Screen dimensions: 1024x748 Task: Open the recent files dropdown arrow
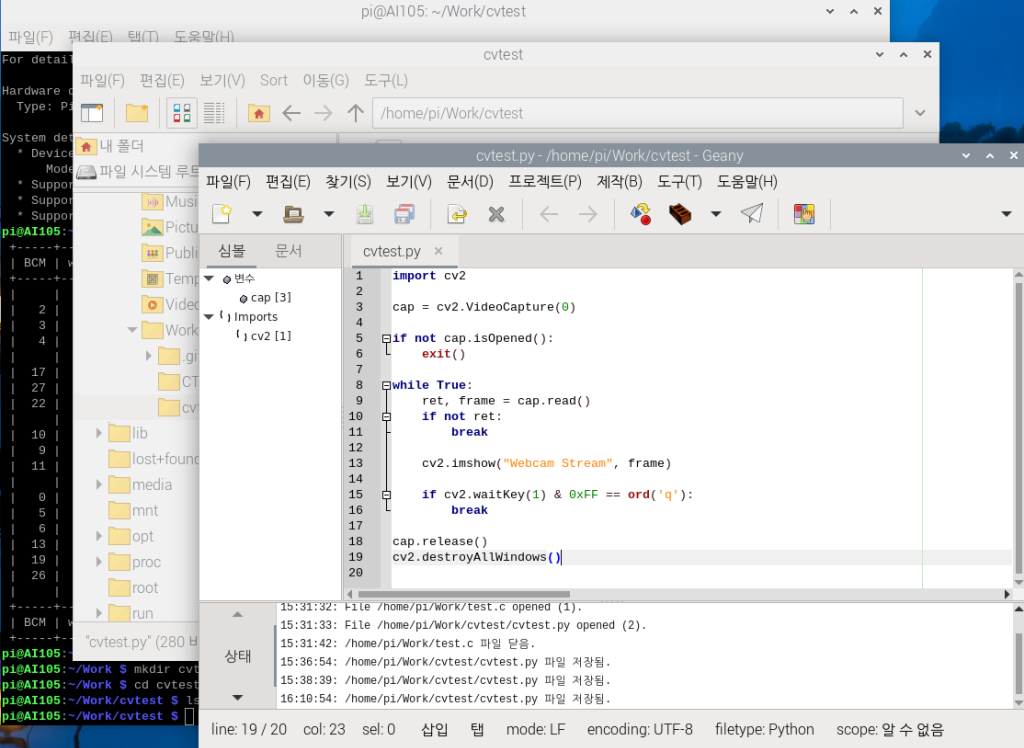click(328, 214)
